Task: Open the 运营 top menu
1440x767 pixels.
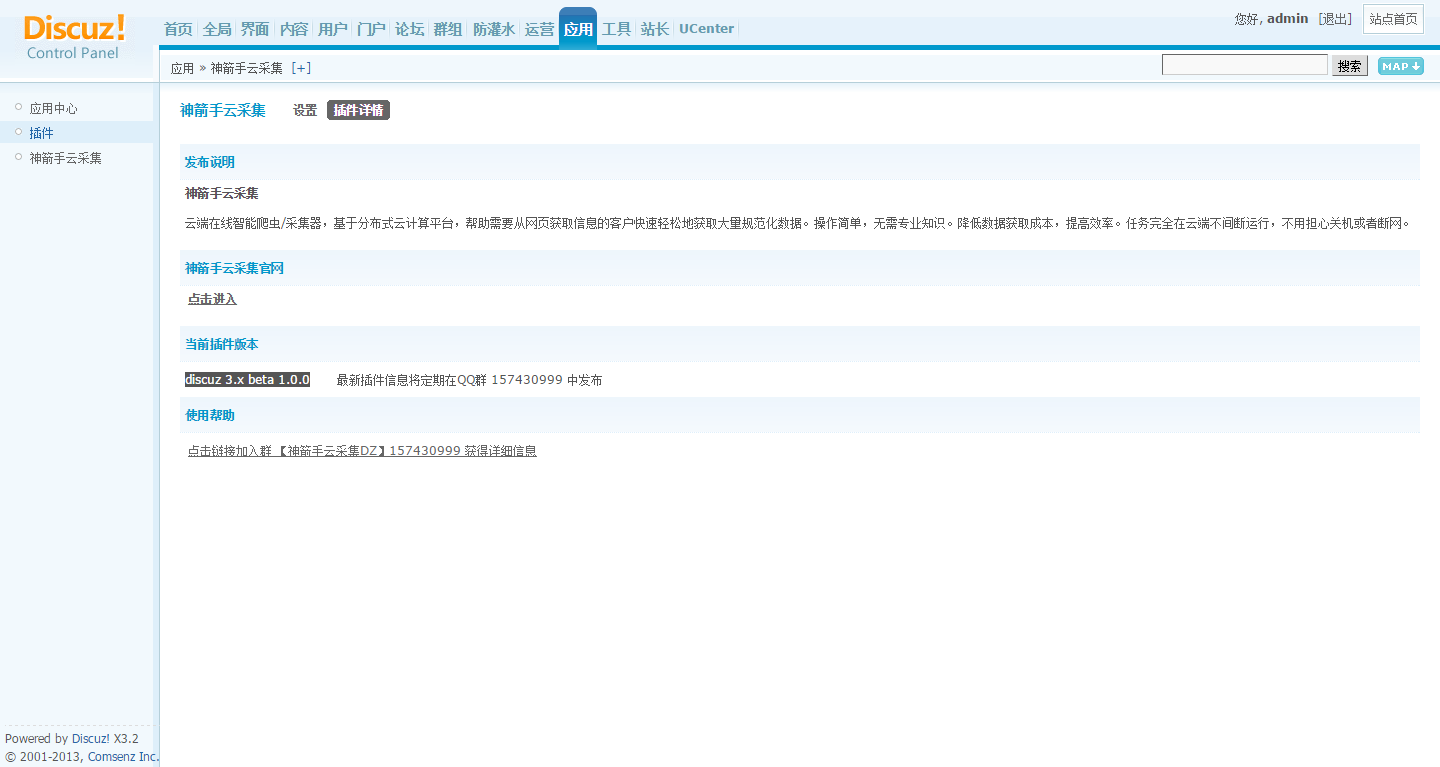Action: pyautogui.click(x=539, y=29)
